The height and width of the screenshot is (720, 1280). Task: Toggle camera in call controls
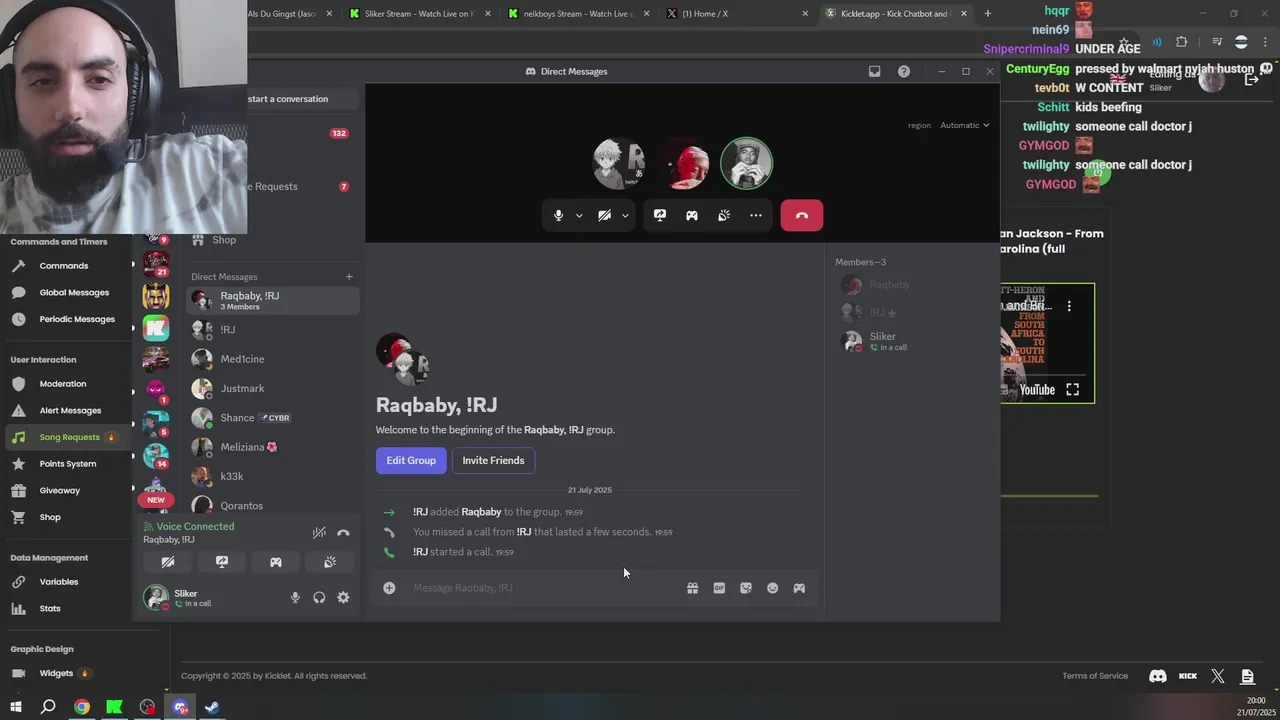click(604, 215)
